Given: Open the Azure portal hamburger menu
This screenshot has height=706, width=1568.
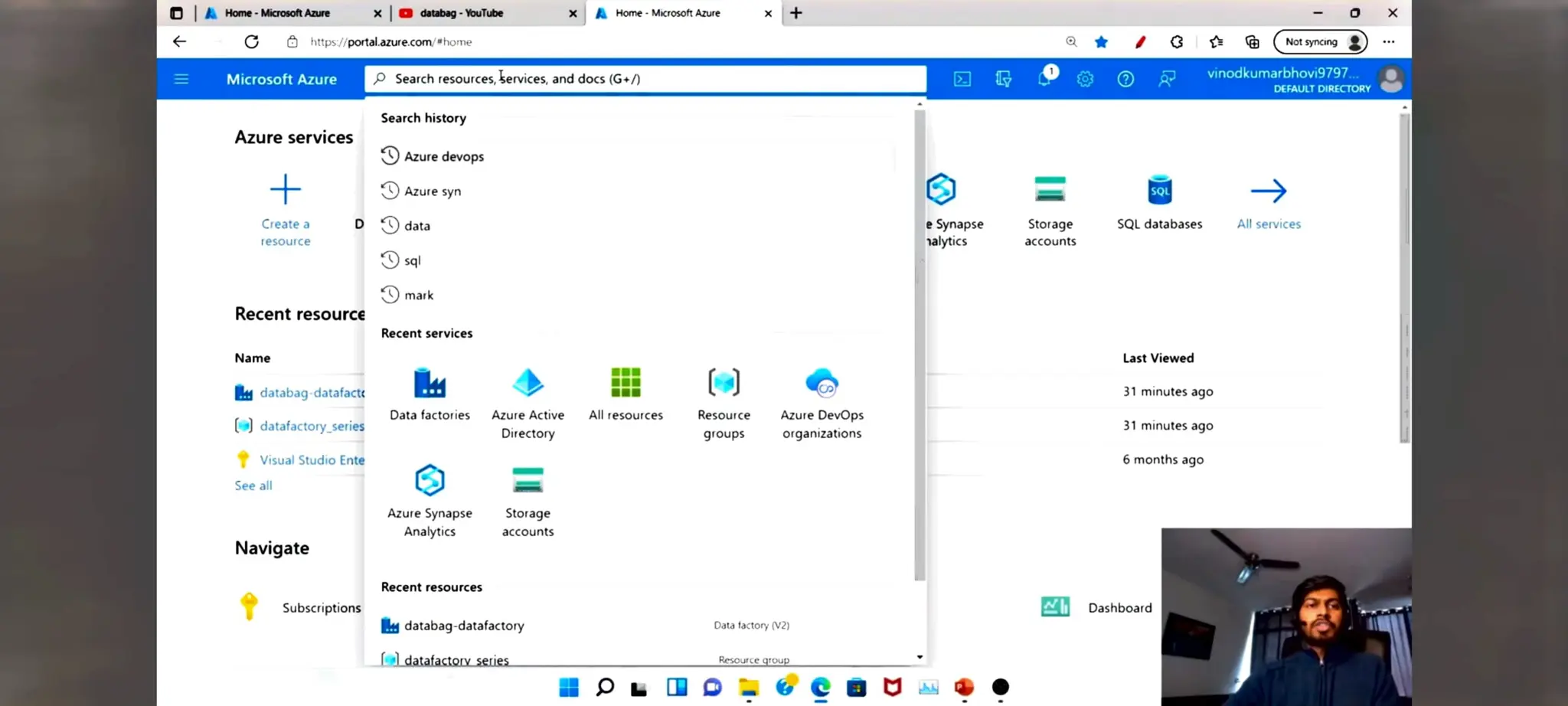Looking at the screenshot, I should [x=181, y=79].
